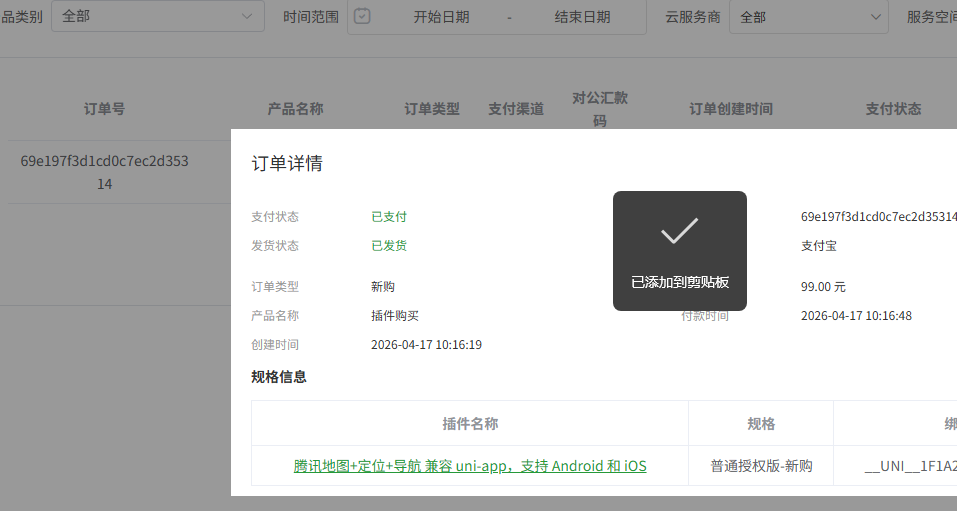The width and height of the screenshot is (957, 511).
Task: Click the 结束日期 end date field
Action: (x=582, y=17)
